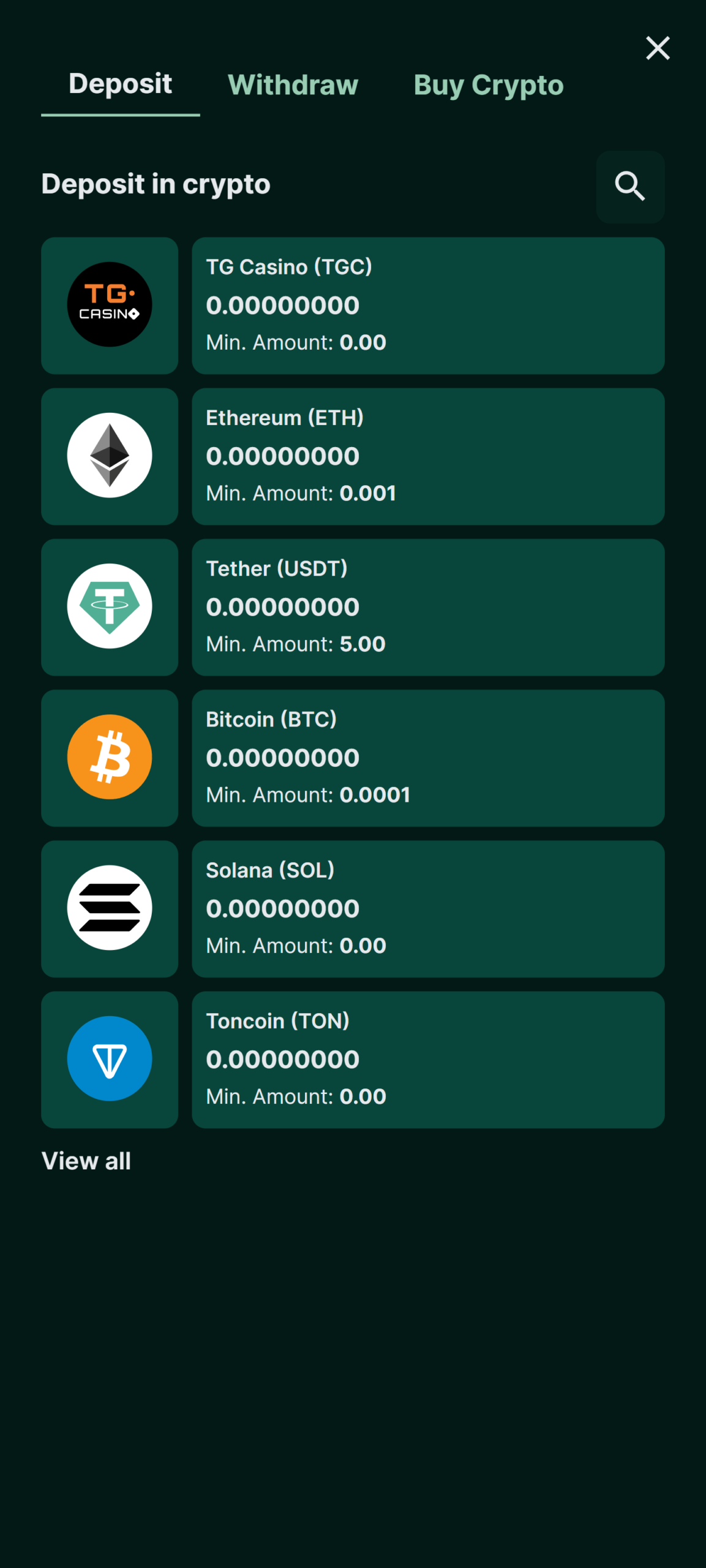The image size is (706, 1568).
Task: Close the deposit panel with X
Action: 658,48
